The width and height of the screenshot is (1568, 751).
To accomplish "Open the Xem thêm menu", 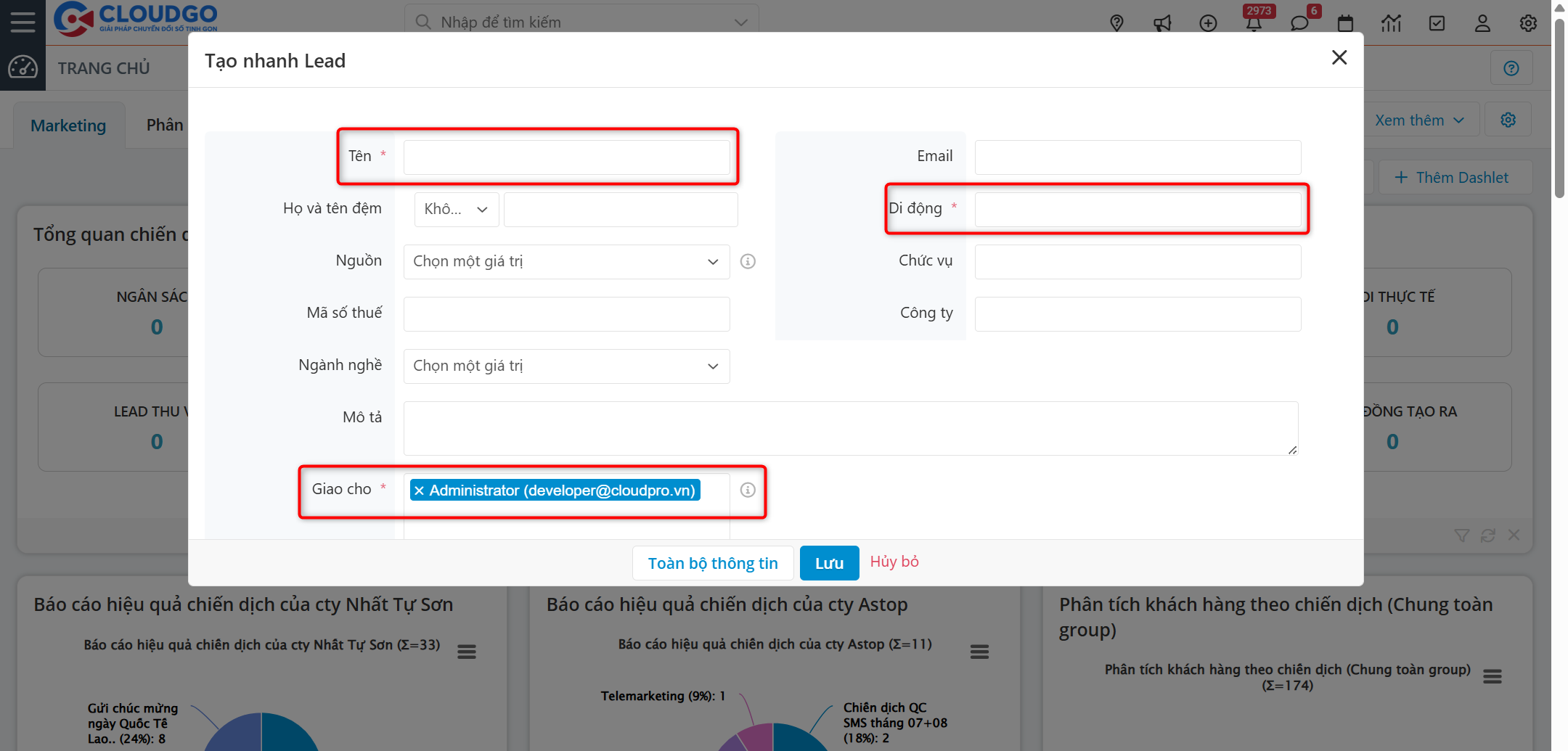I will (1418, 120).
